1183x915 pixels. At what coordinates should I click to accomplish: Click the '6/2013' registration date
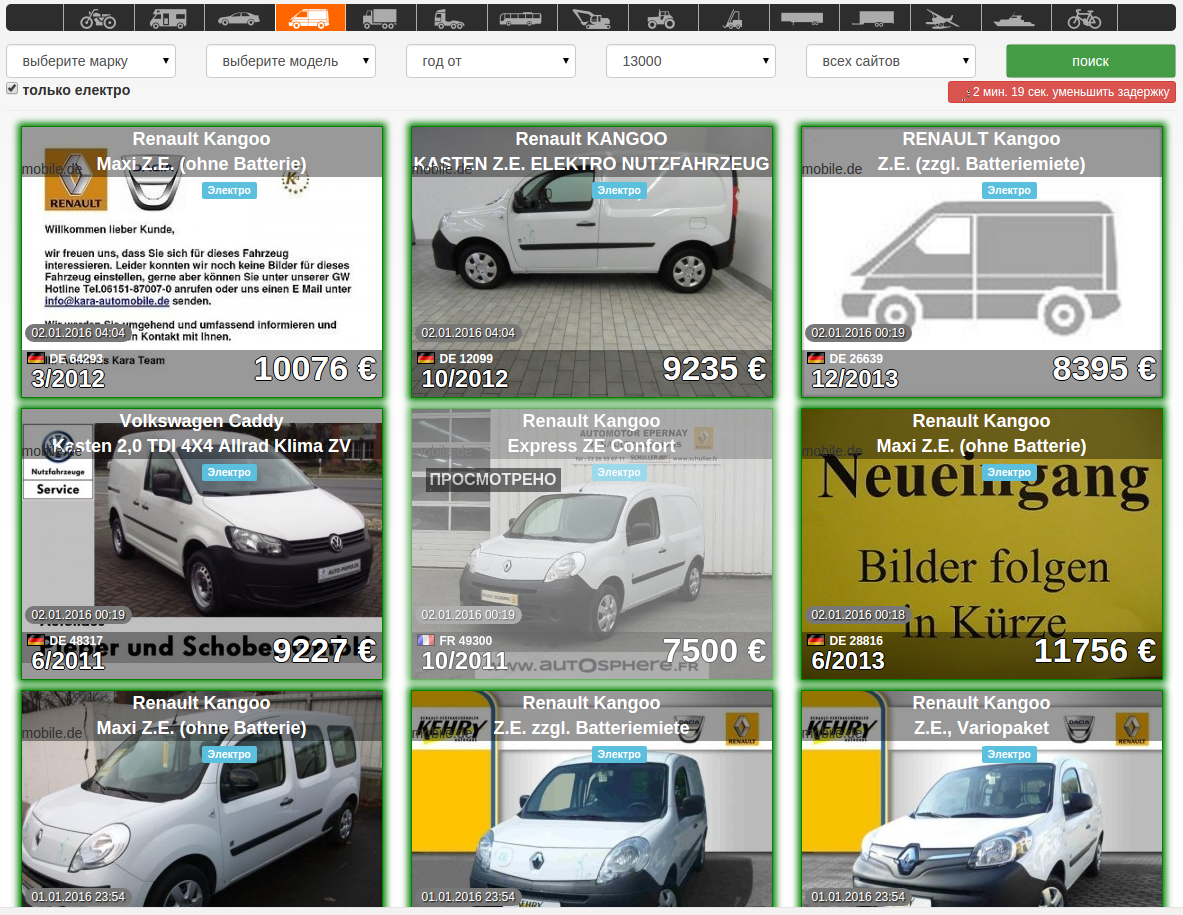(x=848, y=661)
